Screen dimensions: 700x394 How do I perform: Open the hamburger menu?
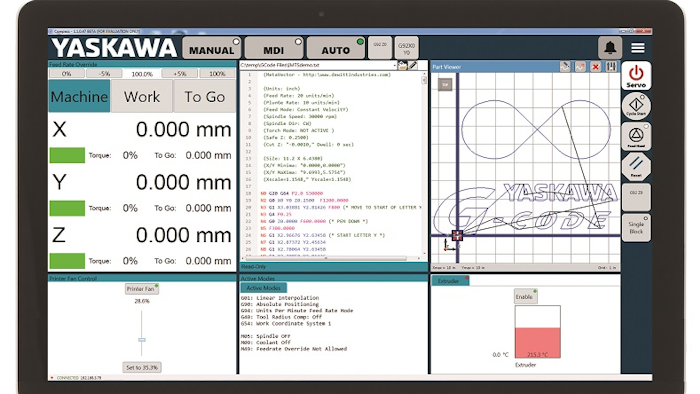pyautogui.click(x=638, y=48)
